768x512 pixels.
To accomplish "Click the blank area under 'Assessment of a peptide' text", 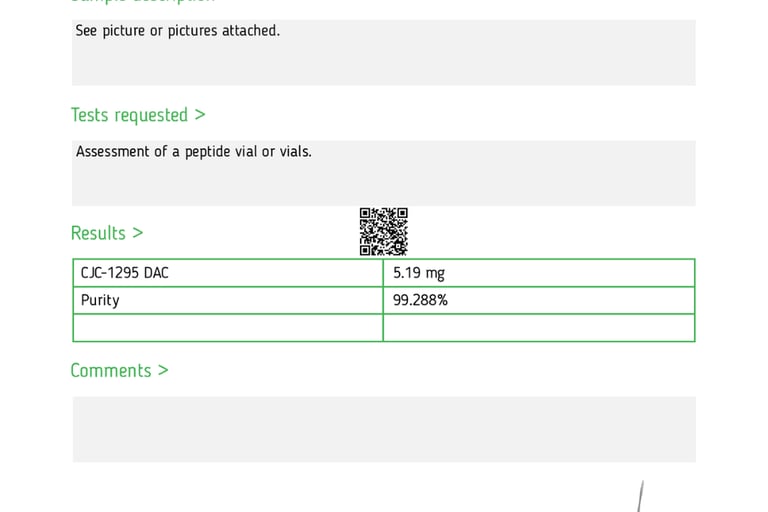I will click(x=384, y=183).
